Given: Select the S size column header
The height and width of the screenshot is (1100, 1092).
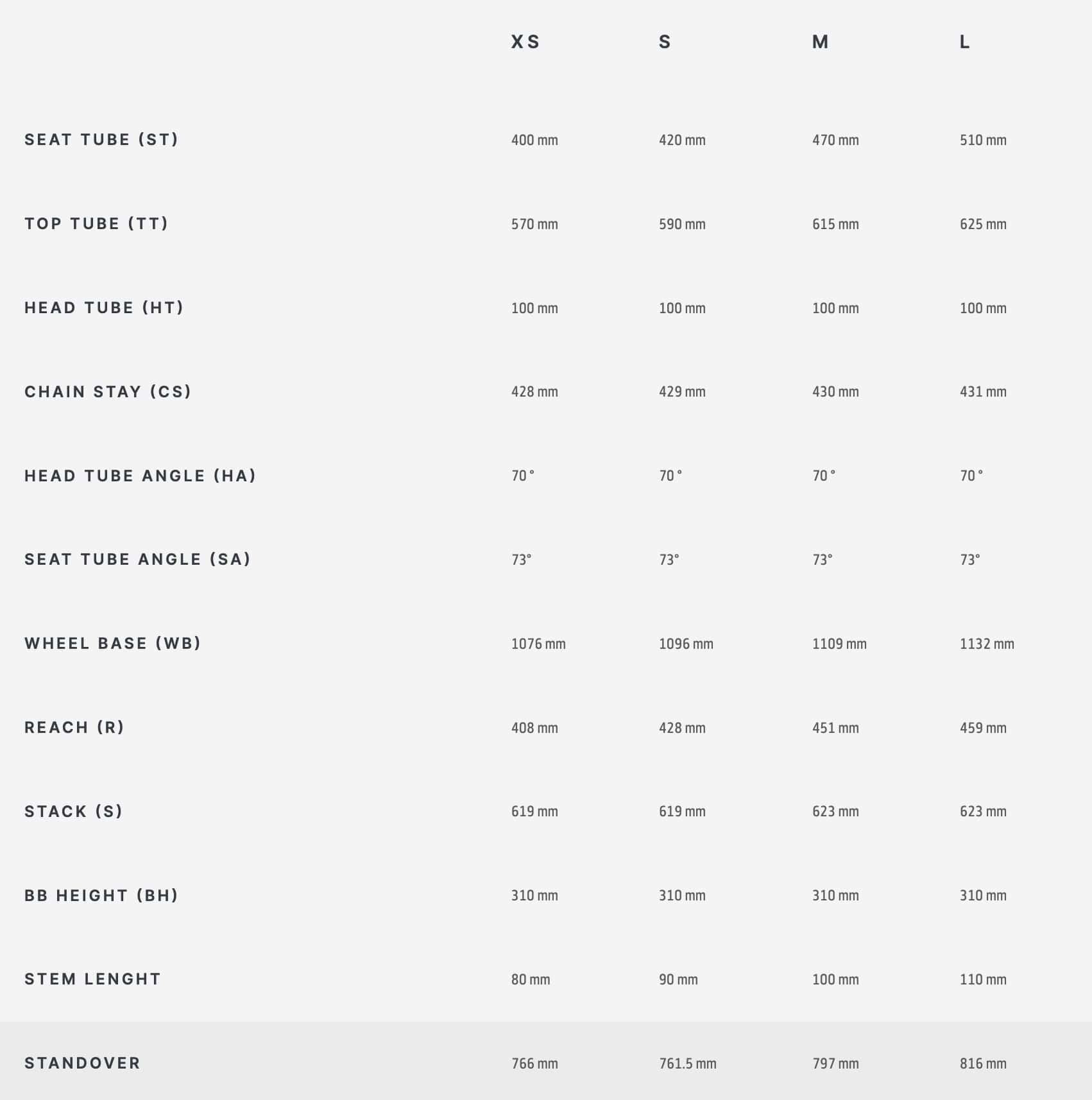Looking at the screenshot, I should pos(665,42).
